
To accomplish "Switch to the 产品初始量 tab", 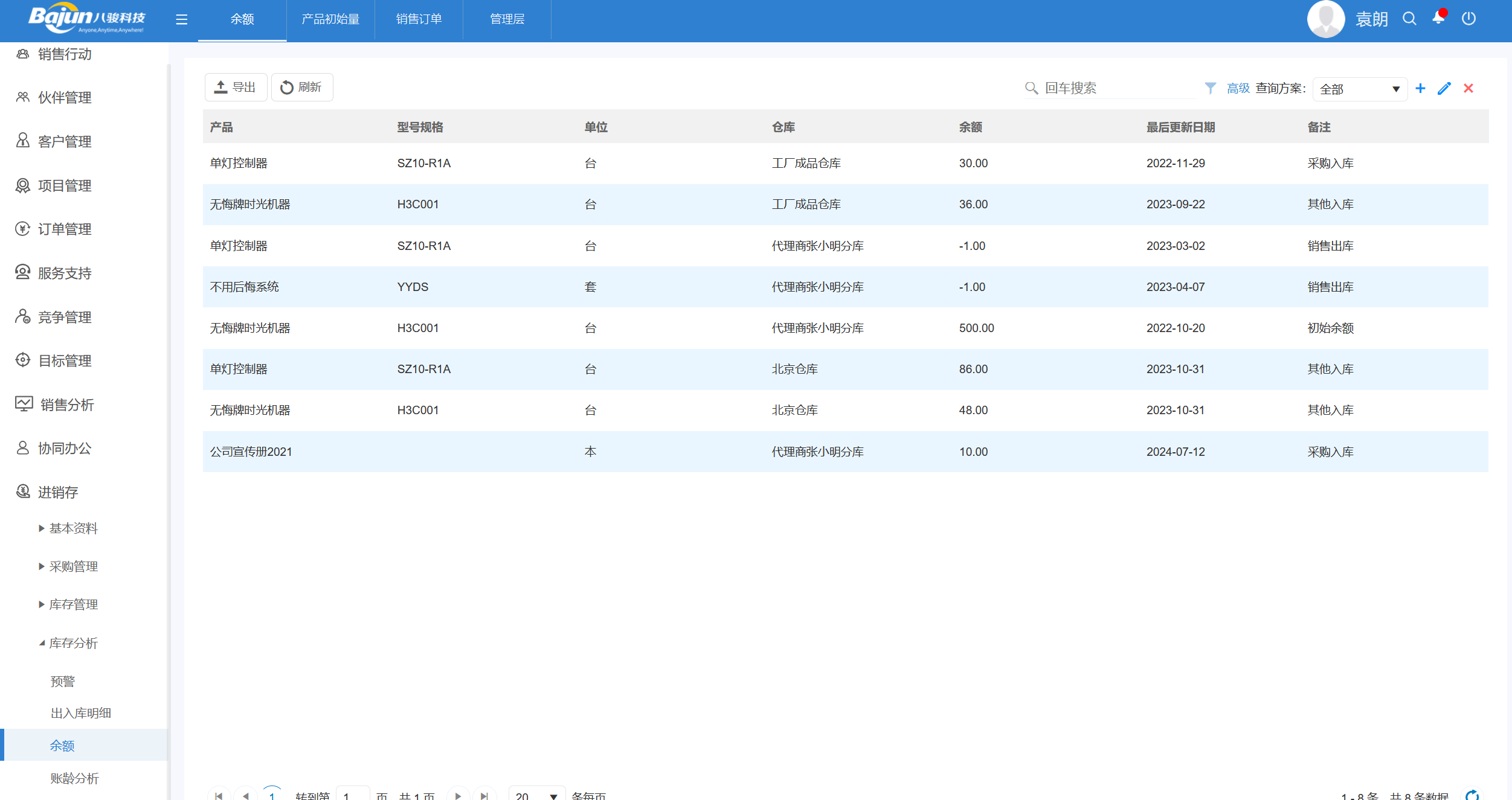I will [x=330, y=19].
